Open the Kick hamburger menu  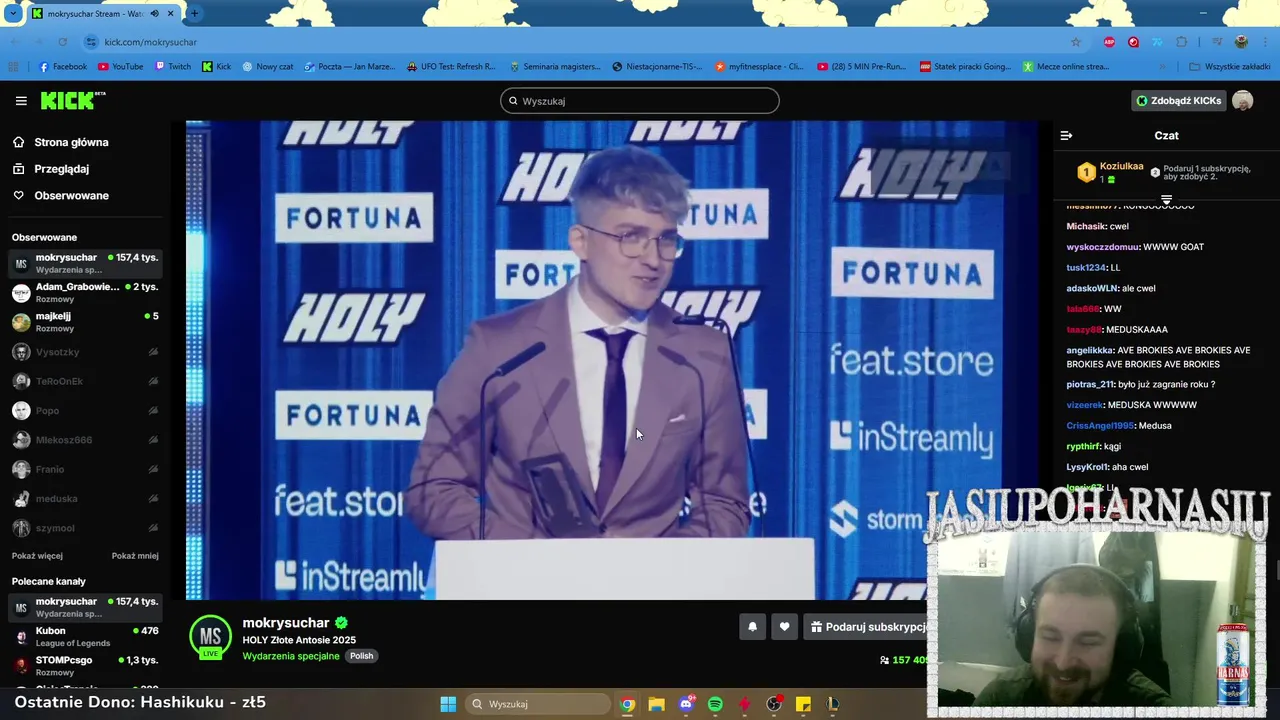coord(21,101)
